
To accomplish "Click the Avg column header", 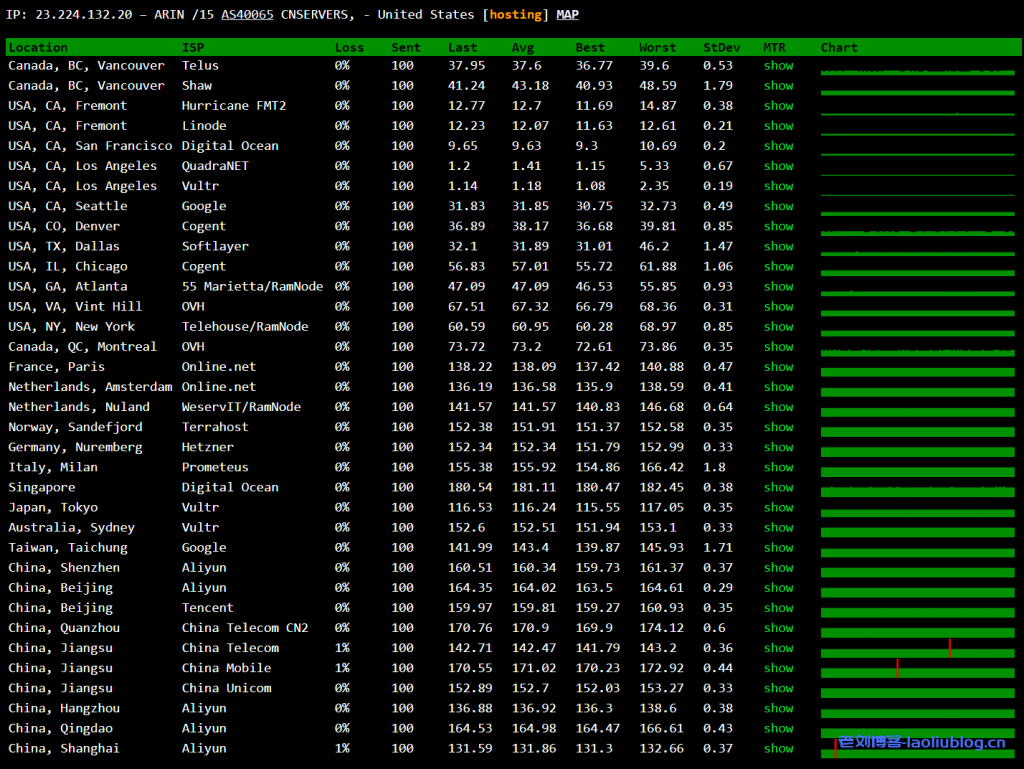I will (x=523, y=47).
